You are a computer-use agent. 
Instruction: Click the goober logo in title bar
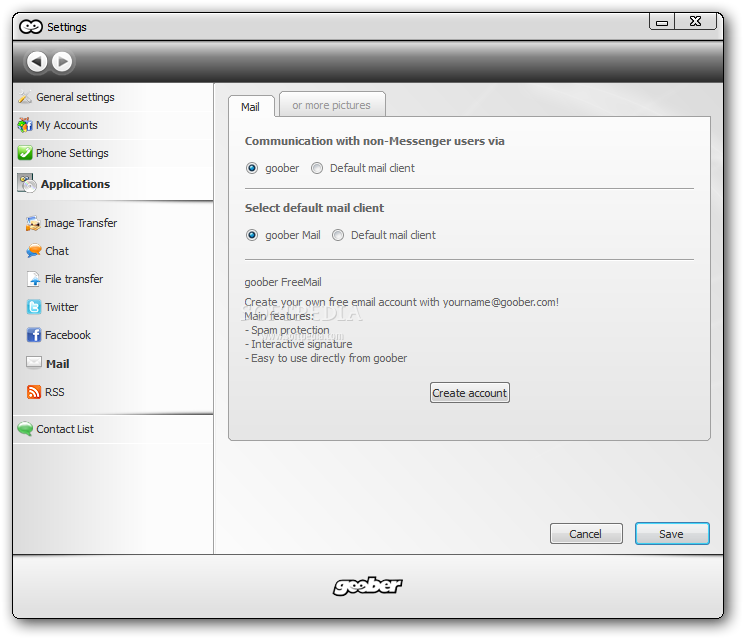tap(31, 27)
